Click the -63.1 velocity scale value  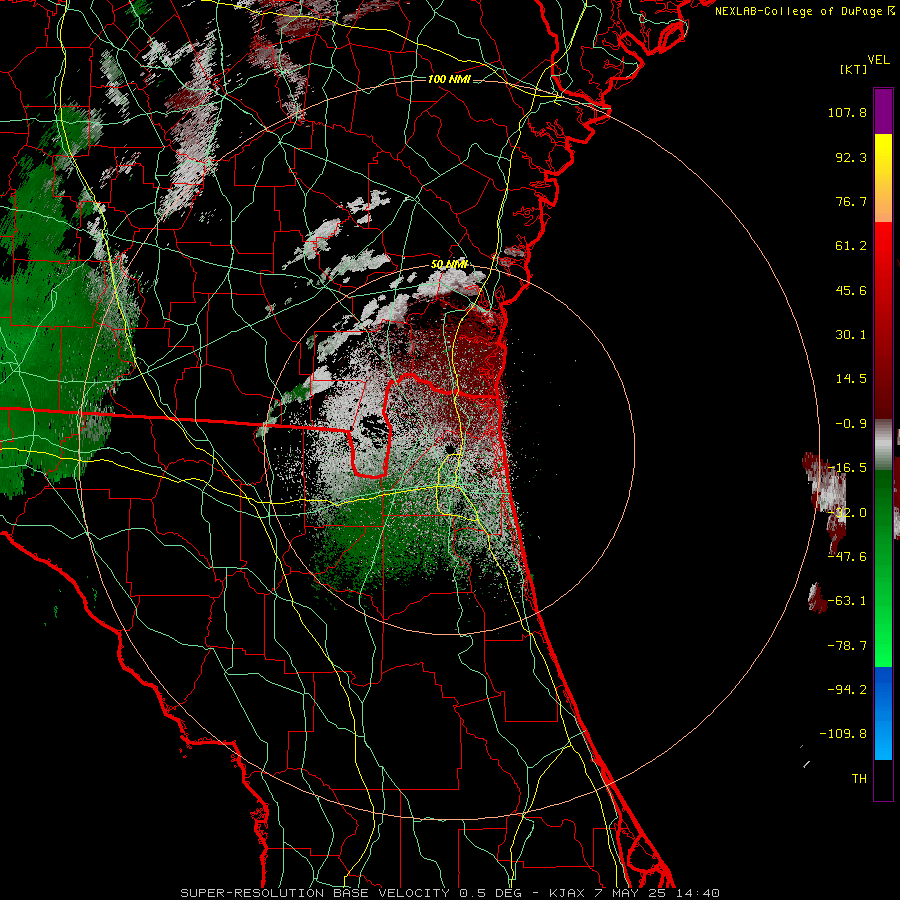click(x=847, y=601)
